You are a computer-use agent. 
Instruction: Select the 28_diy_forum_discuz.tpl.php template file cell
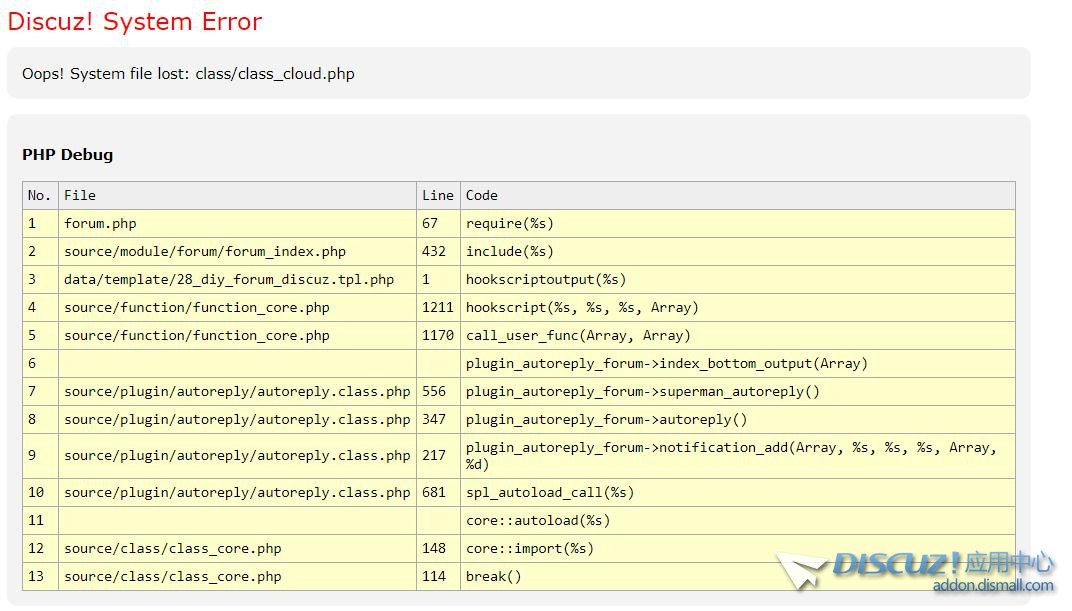(229, 280)
